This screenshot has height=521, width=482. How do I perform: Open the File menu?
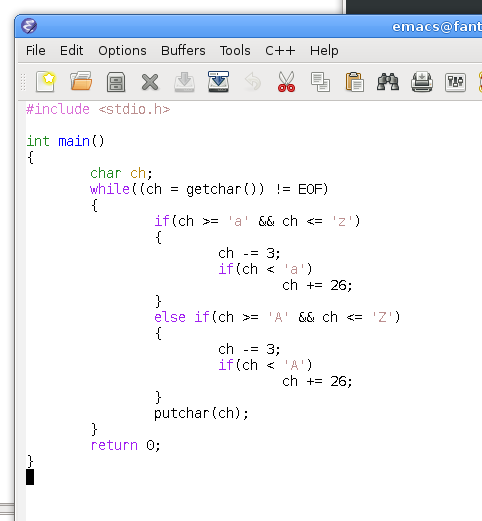[x=36, y=51]
